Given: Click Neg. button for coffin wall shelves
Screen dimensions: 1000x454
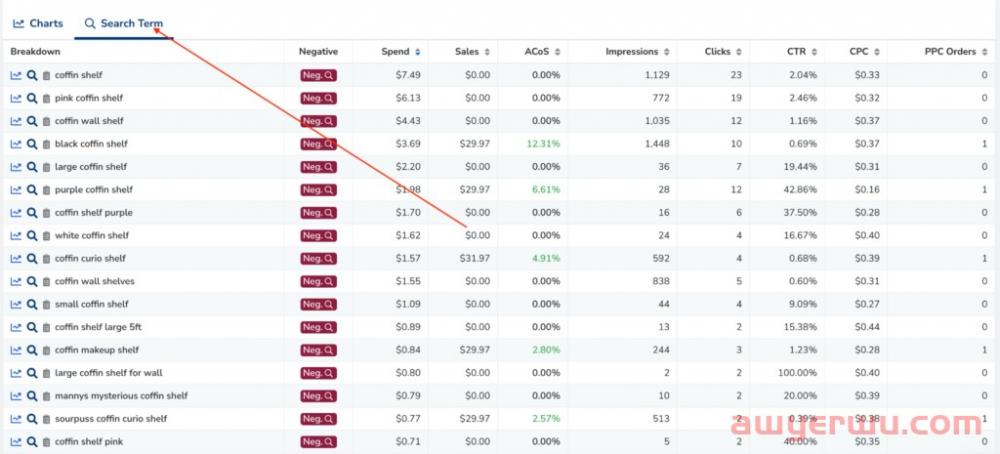Looking at the screenshot, I should [x=318, y=281].
